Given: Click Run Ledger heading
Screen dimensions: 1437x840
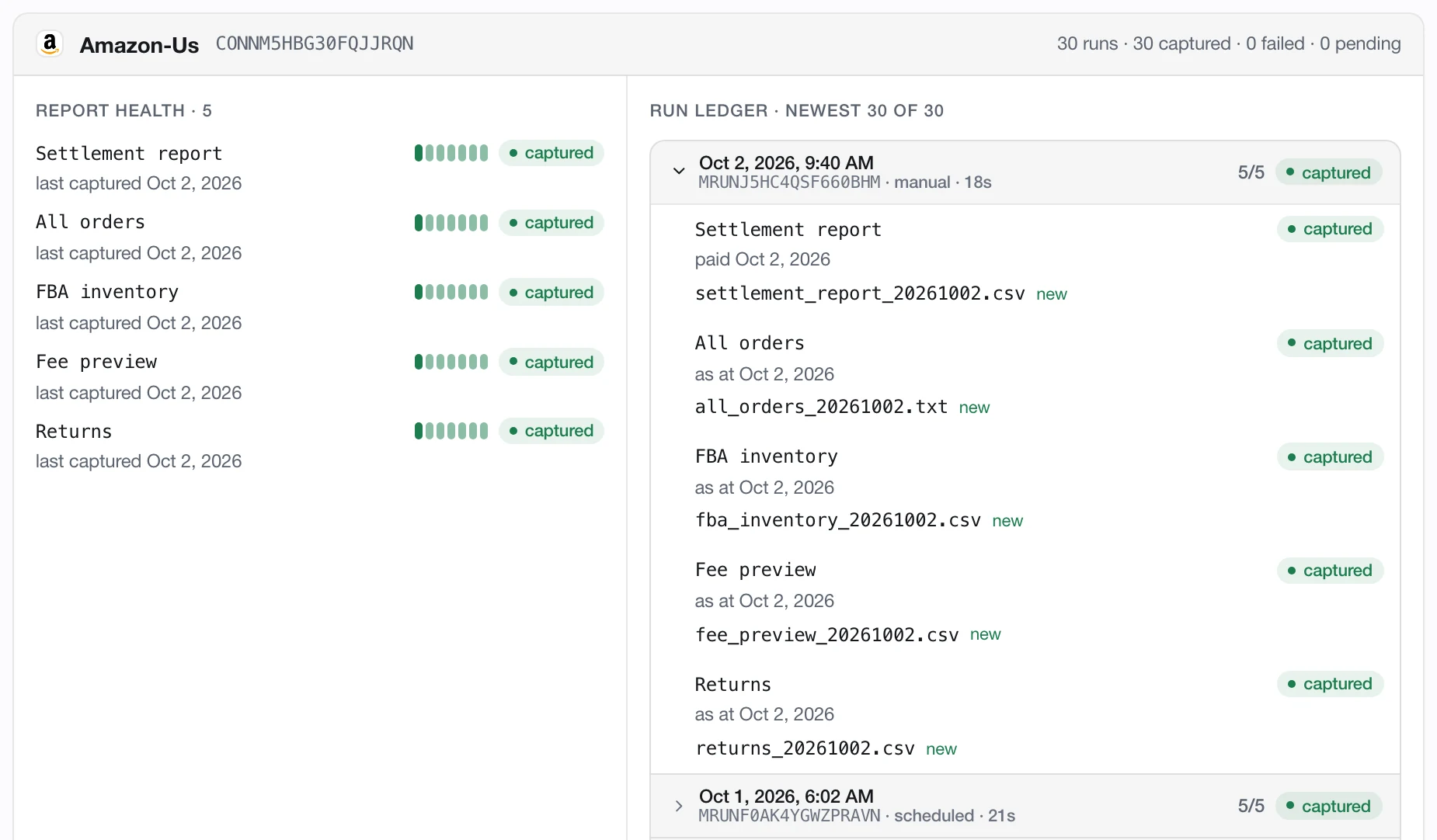Looking at the screenshot, I should [x=797, y=110].
